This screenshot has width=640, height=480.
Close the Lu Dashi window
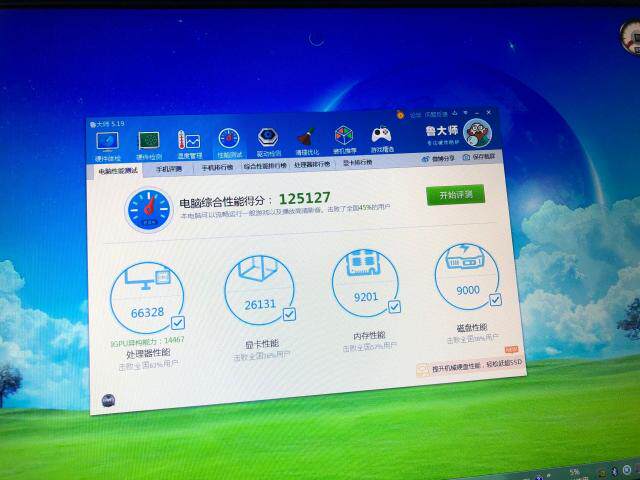[x=489, y=112]
